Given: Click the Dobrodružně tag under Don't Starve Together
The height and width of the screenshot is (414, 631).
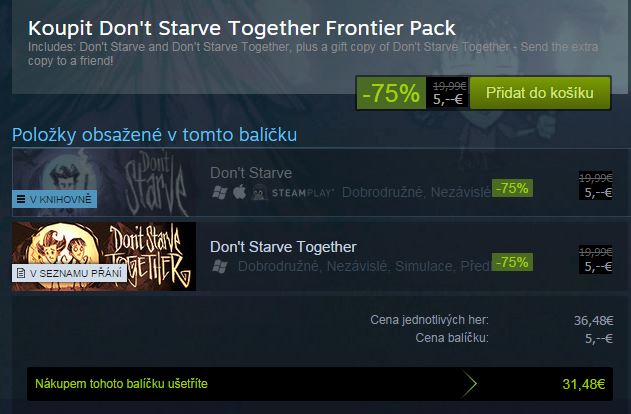Looking at the screenshot, I should 278,266.
